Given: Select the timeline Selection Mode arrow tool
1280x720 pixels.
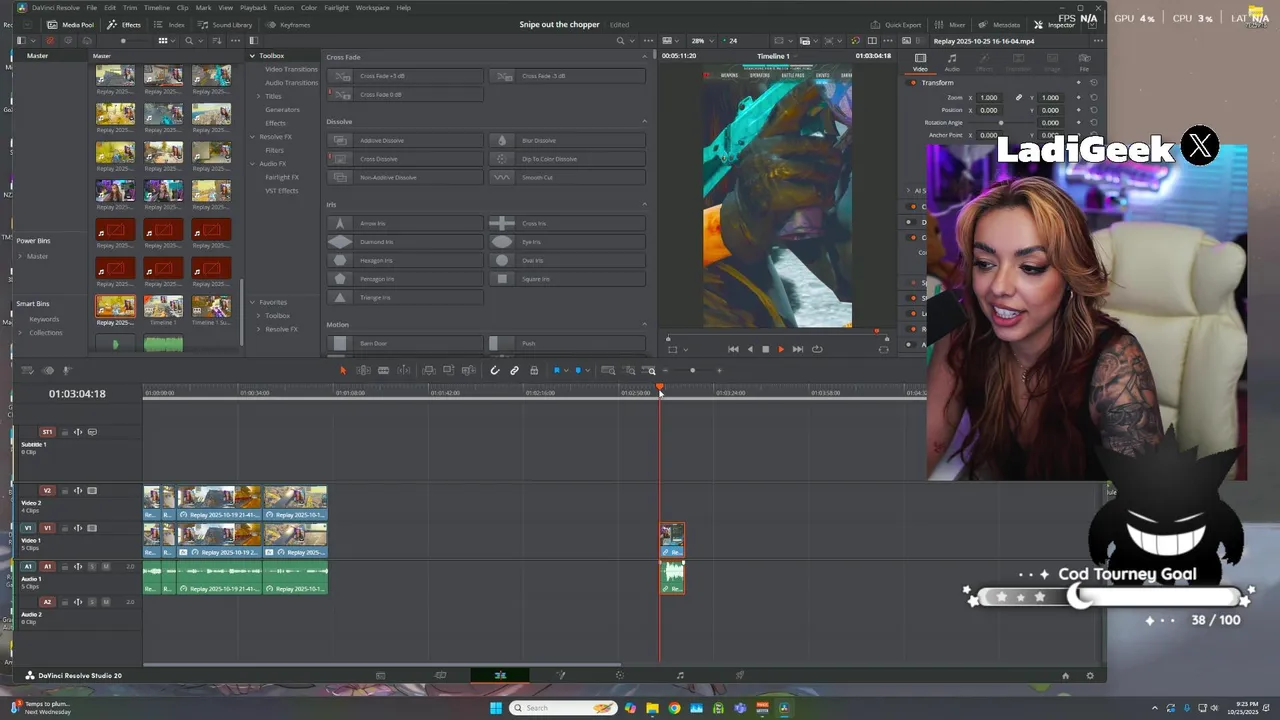Looking at the screenshot, I should [x=342, y=371].
